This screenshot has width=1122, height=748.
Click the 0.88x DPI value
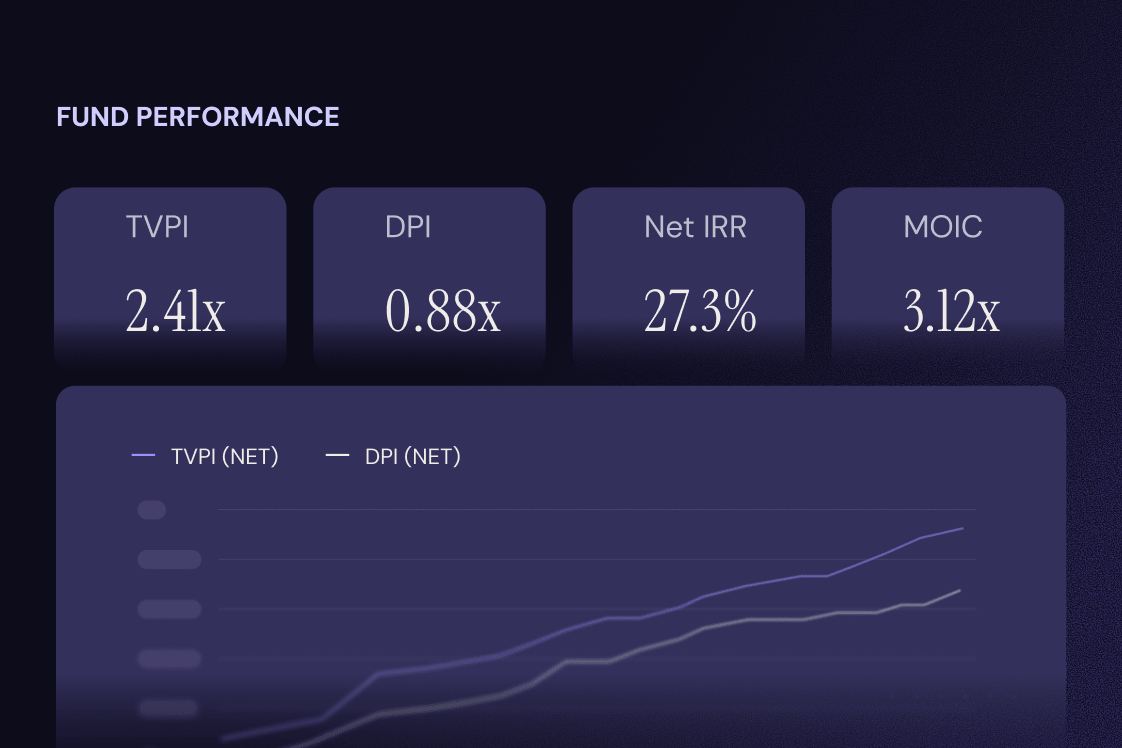point(443,311)
